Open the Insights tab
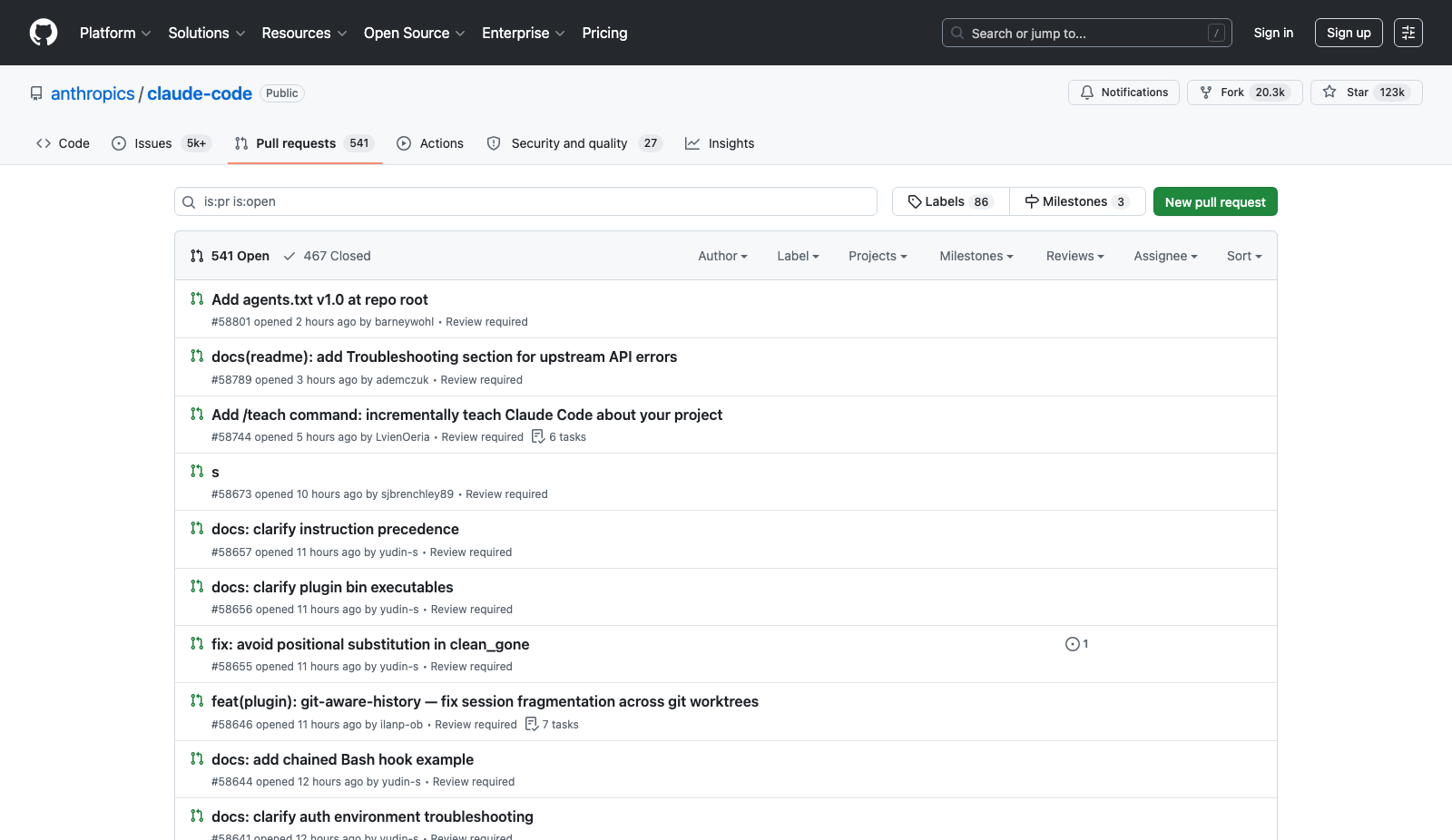Screen dimensions: 1452x840 pos(720,143)
